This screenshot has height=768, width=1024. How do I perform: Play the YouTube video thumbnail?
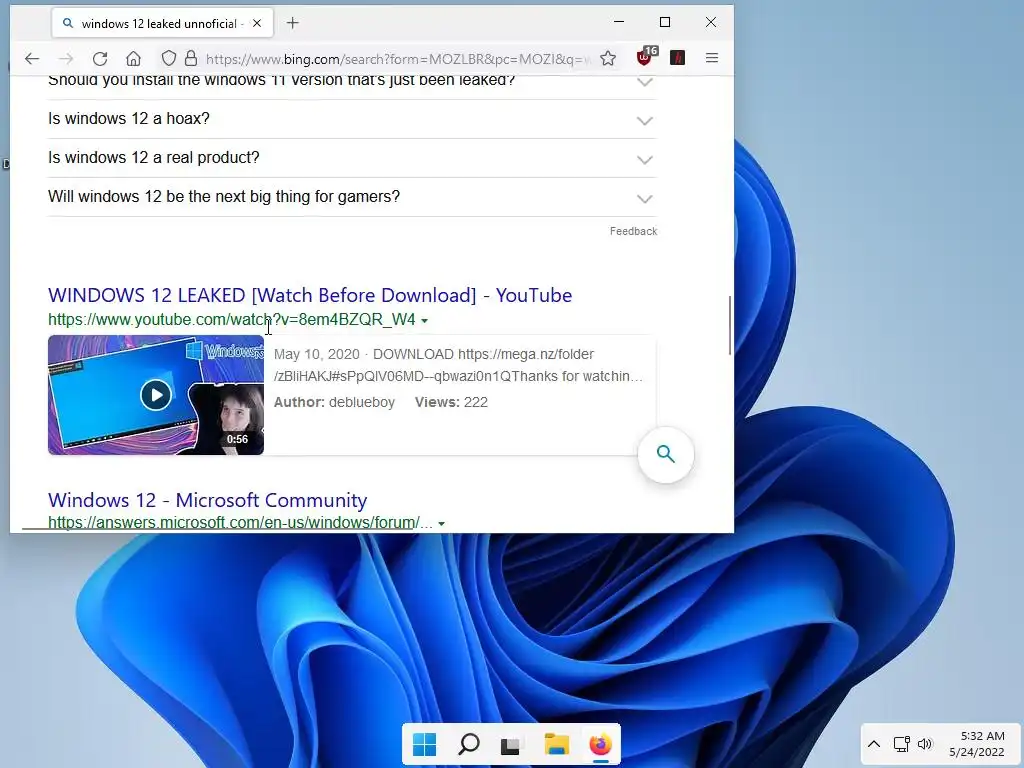(x=156, y=395)
